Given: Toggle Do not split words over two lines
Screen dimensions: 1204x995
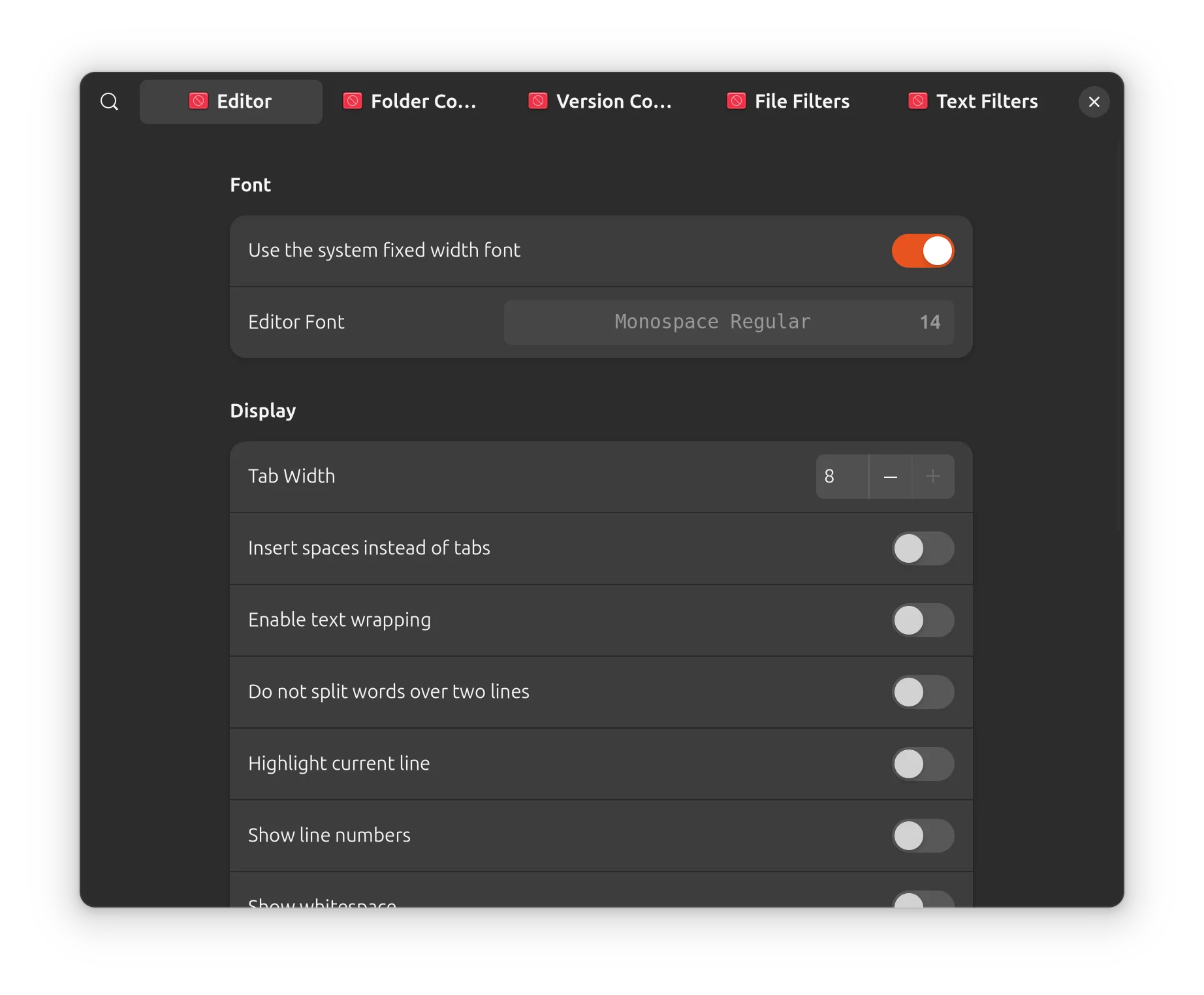Looking at the screenshot, I should tap(923, 692).
